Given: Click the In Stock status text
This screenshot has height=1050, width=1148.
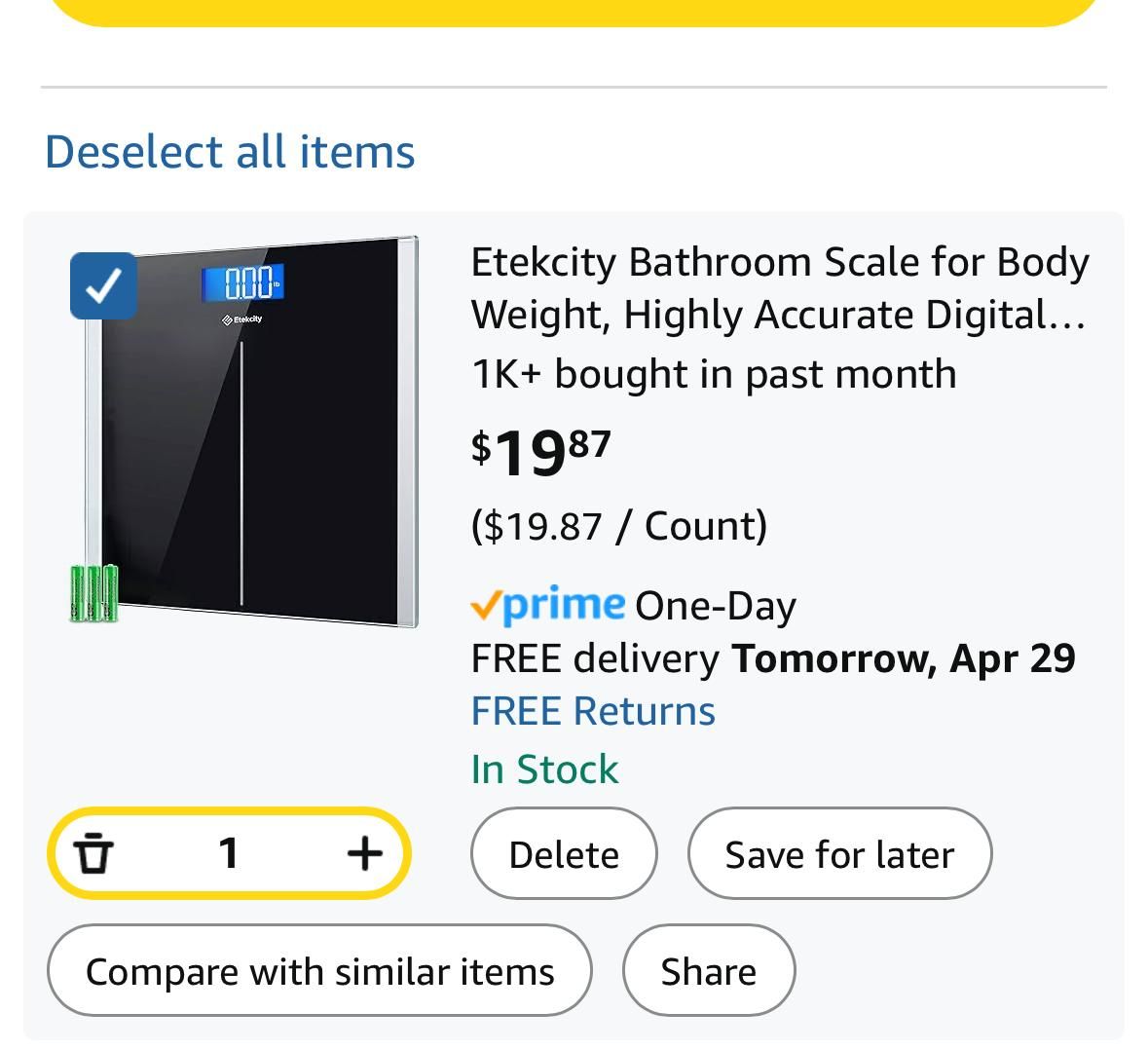Looking at the screenshot, I should 544,769.
